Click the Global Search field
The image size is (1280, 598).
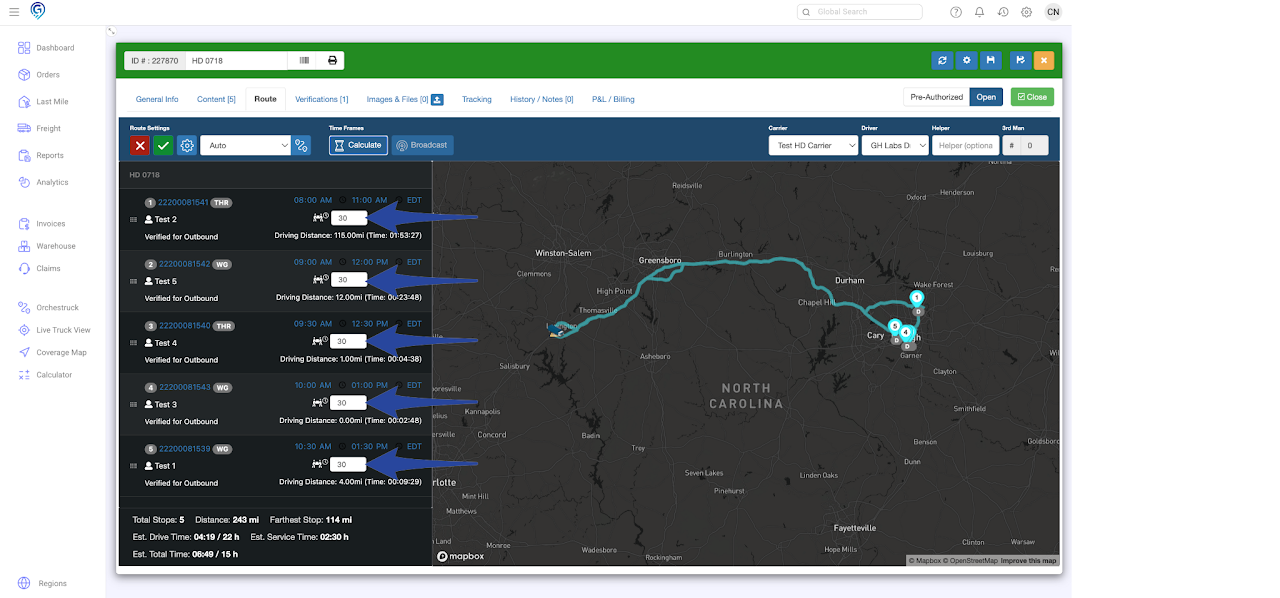860,12
